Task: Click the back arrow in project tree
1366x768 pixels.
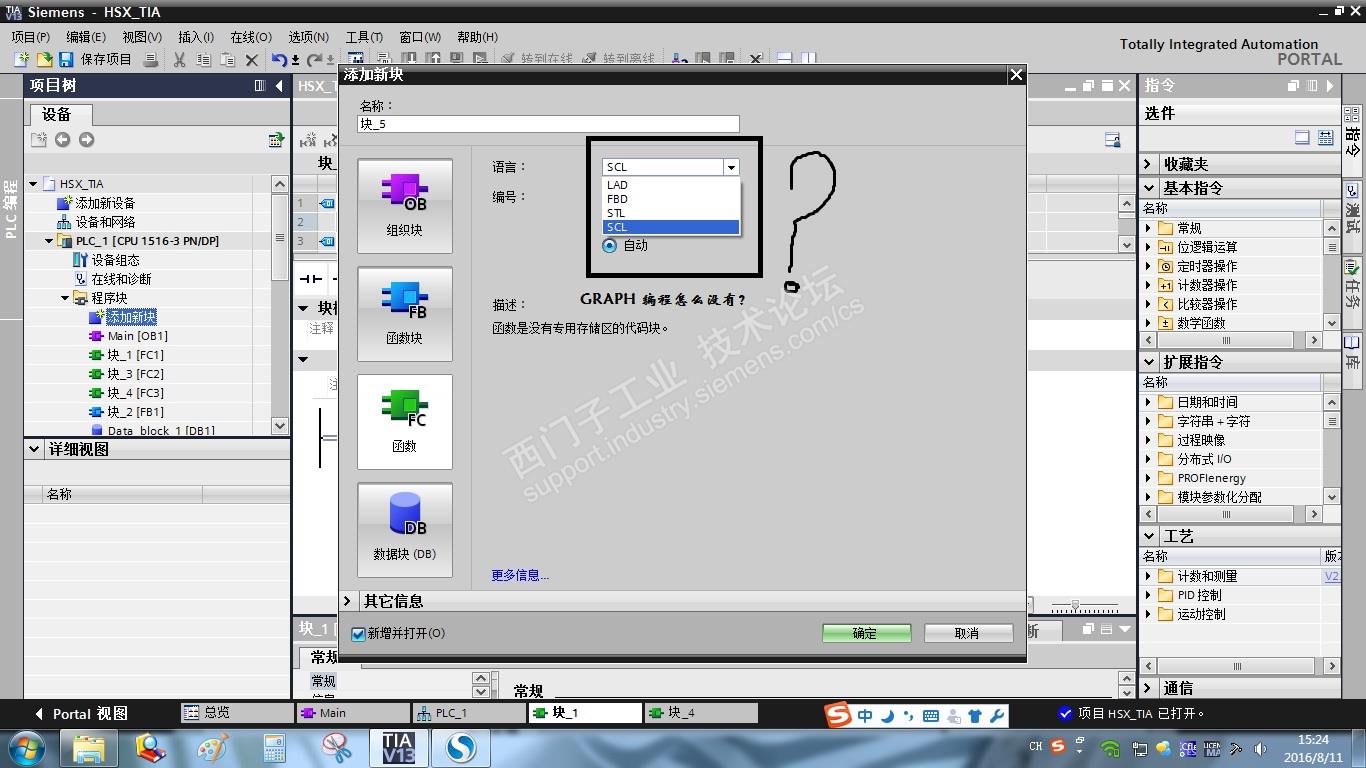Action: click(62, 140)
